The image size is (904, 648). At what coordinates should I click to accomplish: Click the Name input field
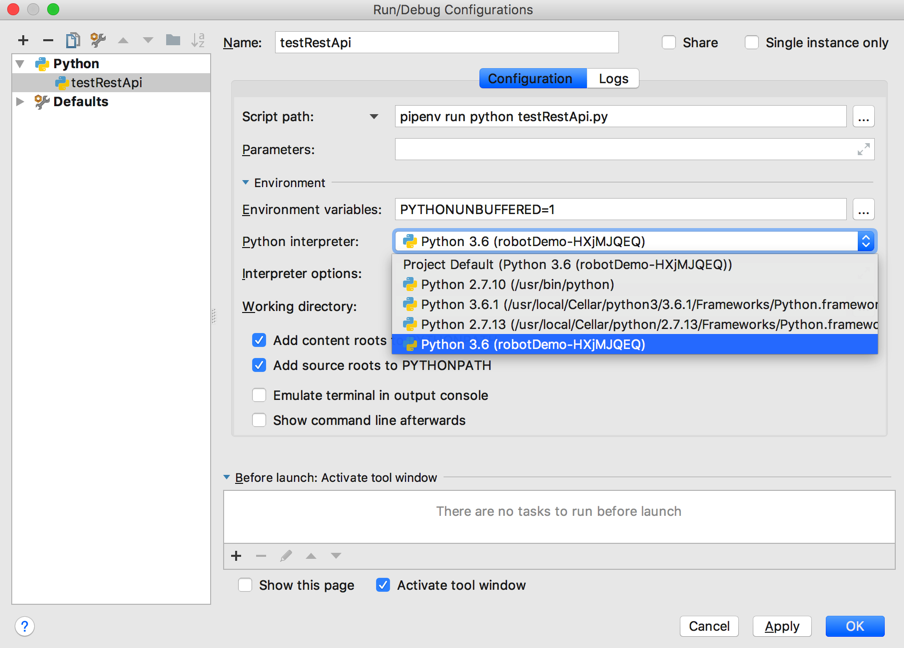point(446,43)
